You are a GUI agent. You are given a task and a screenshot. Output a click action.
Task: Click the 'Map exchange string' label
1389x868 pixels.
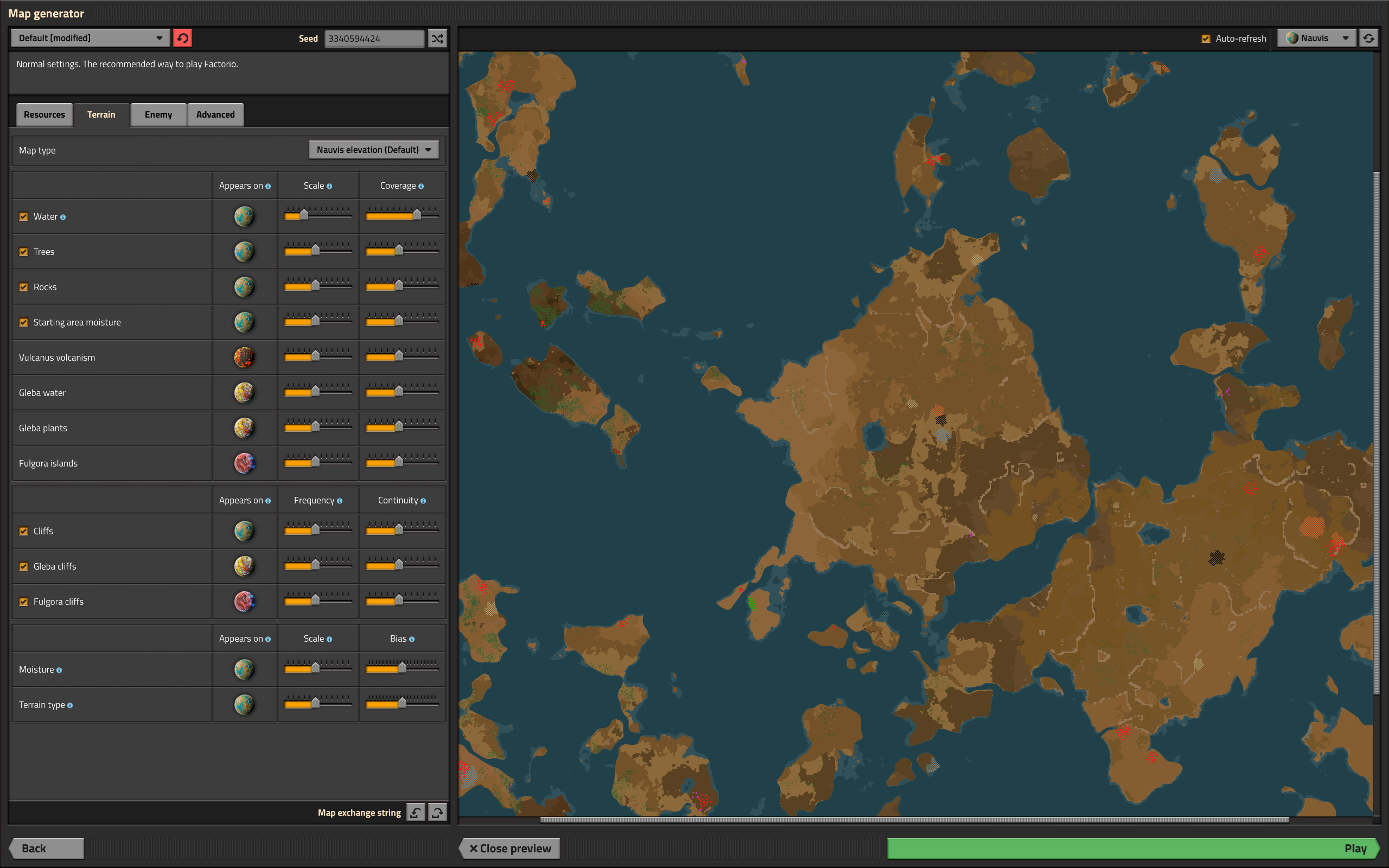(359, 812)
